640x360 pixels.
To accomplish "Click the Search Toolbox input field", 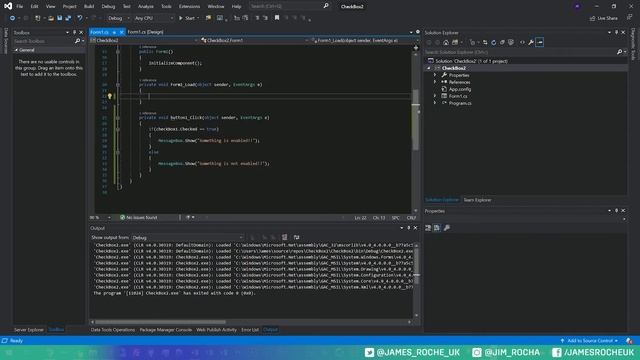I will pos(43,41).
